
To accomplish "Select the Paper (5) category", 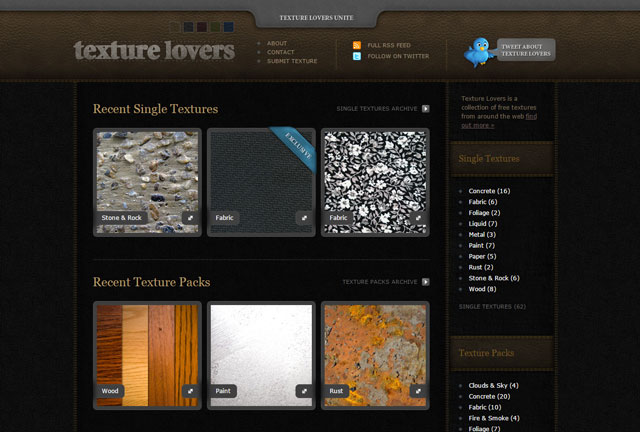I will click(x=482, y=256).
